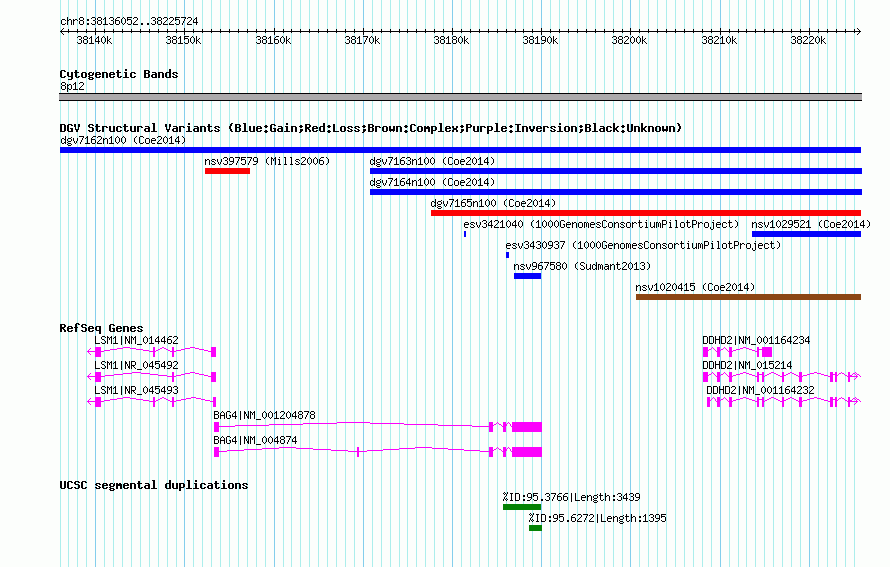Select the LSM1|NR_045493 transcript label
This screenshot has width=890, height=567.
point(136,390)
